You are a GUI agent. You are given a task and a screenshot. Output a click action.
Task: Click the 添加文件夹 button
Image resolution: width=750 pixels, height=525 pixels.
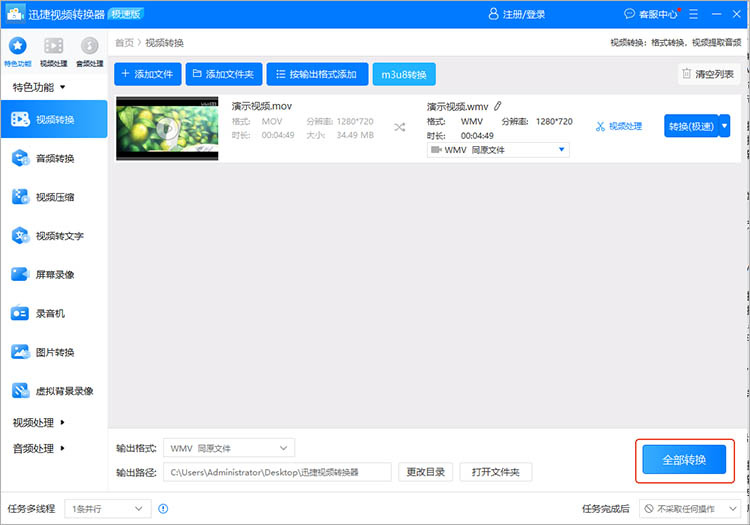coord(224,74)
